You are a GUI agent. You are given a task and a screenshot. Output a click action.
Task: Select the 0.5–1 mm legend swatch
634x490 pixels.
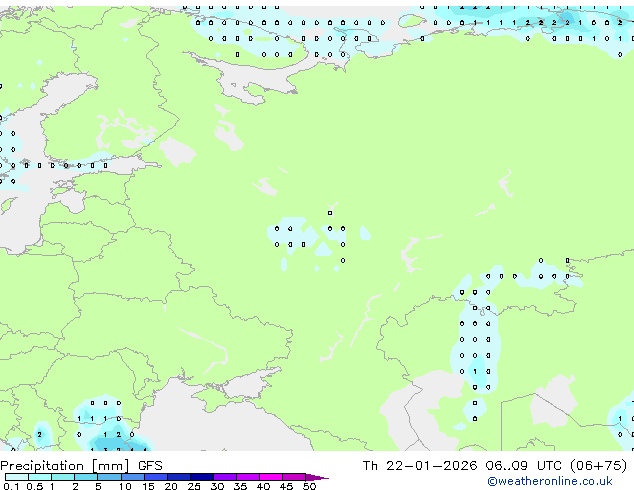40,477
